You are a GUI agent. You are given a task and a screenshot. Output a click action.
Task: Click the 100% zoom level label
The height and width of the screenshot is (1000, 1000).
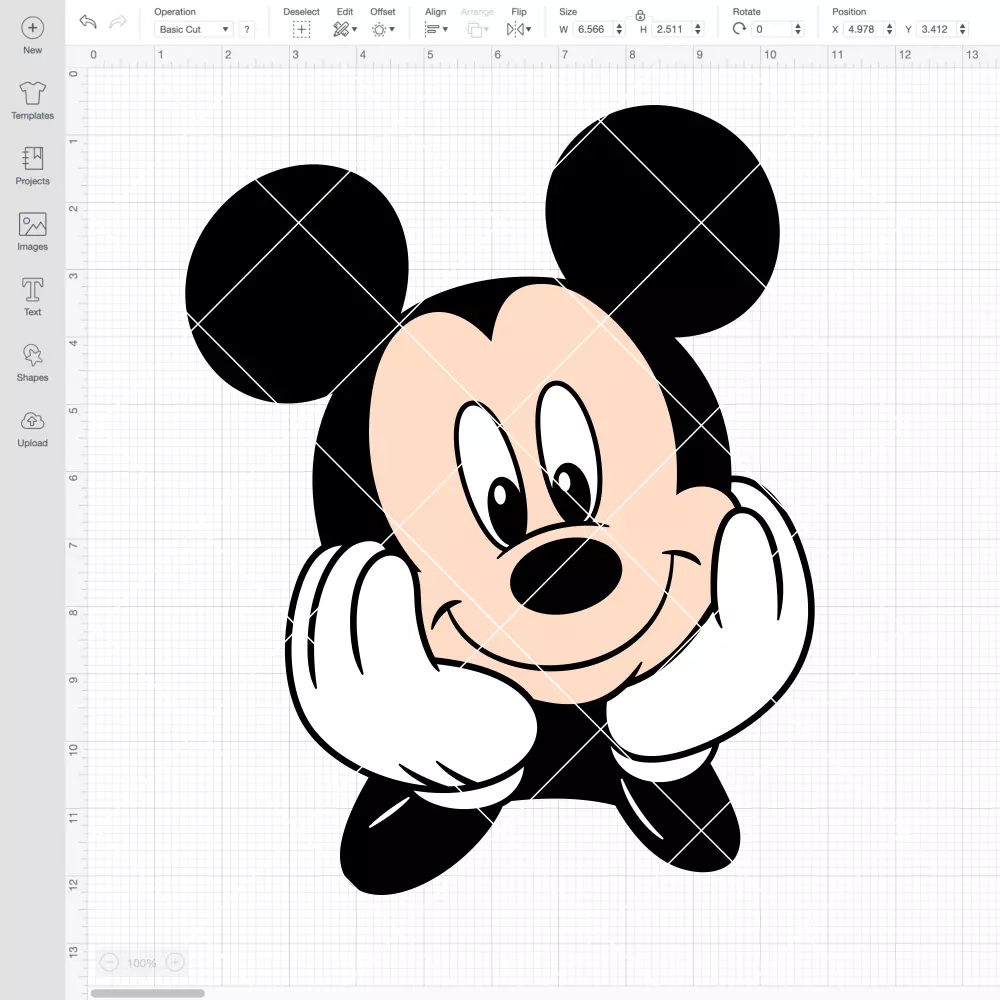[142, 963]
